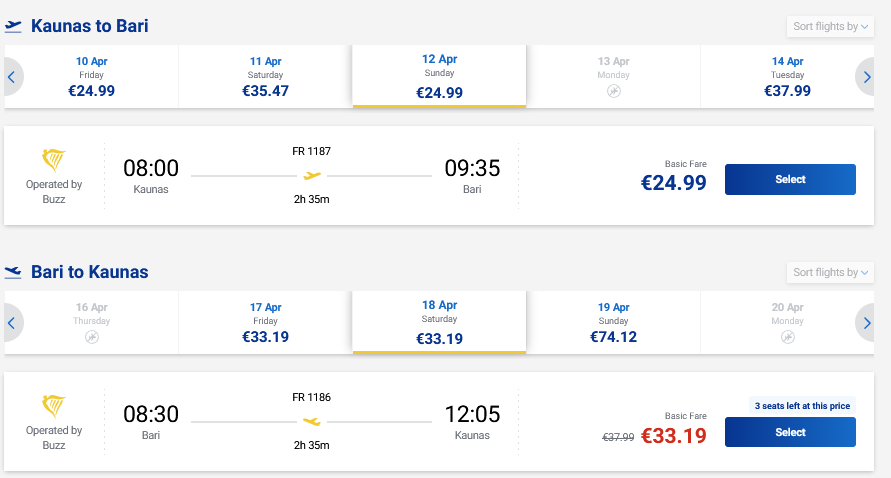Click the no-flight icon under 16 Apr Thursday

(91, 337)
